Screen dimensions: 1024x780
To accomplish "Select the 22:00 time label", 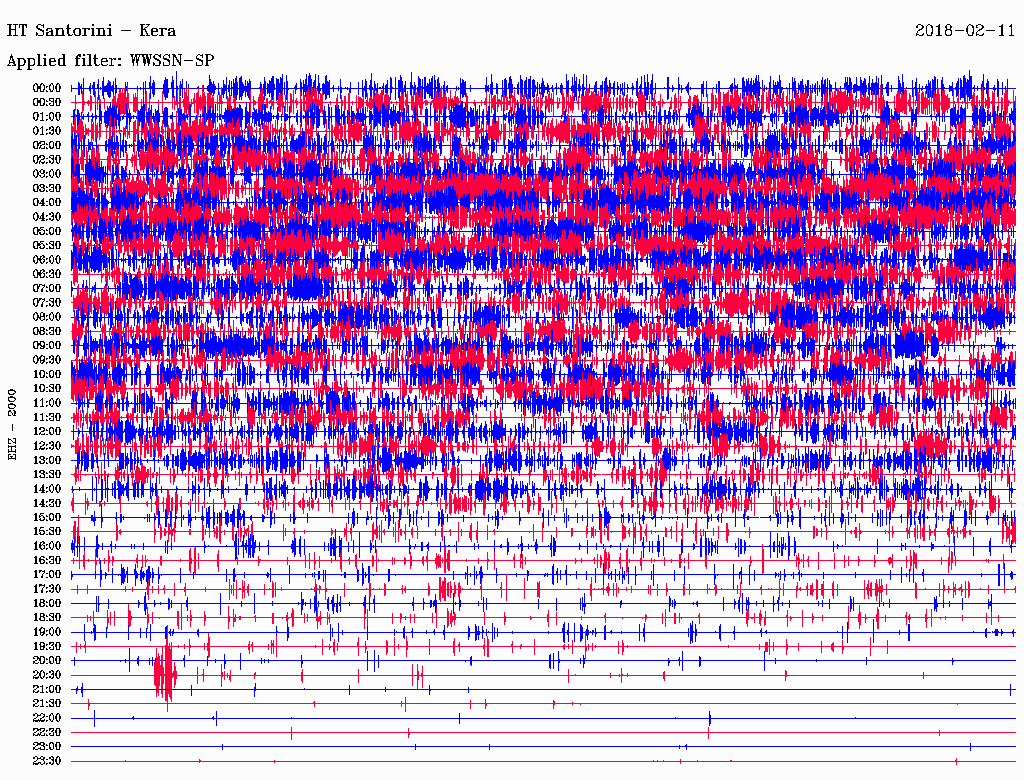I will [x=46, y=718].
